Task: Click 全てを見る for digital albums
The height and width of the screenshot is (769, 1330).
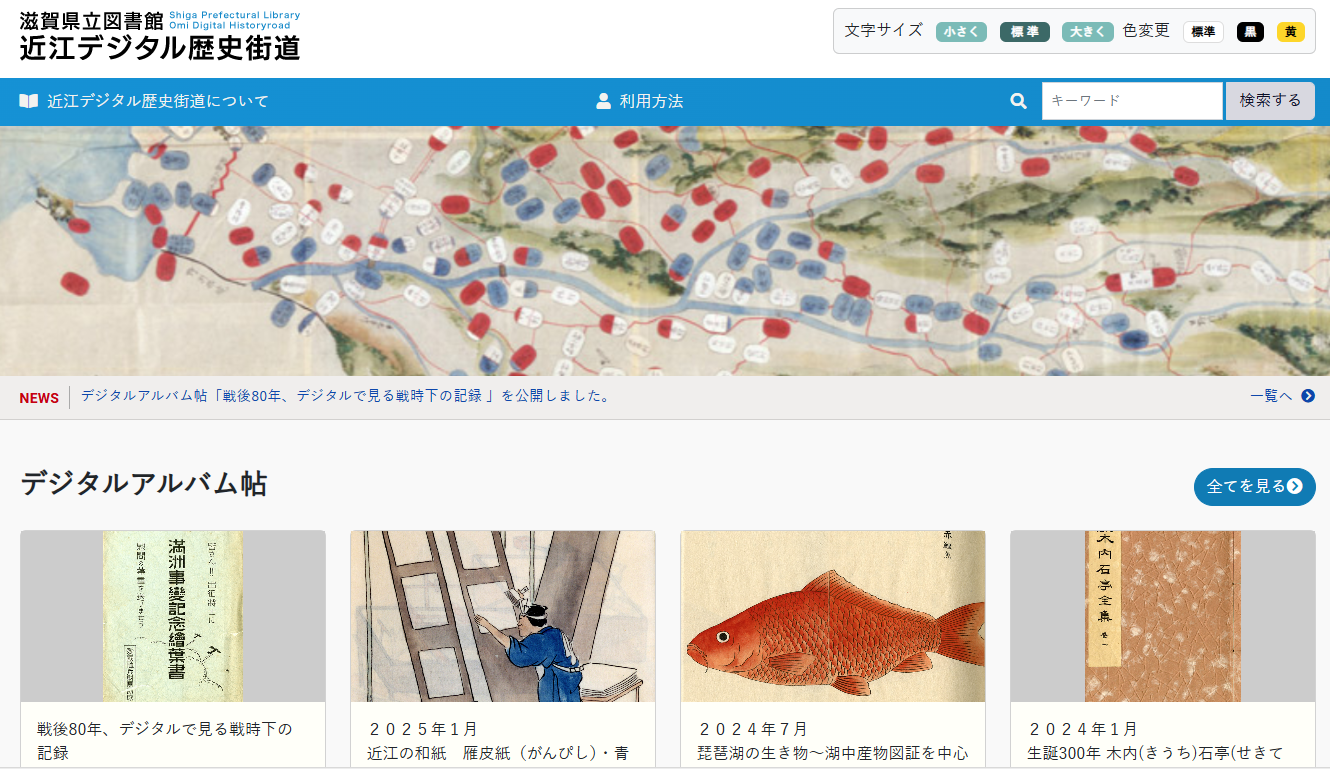Action: tap(1254, 486)
